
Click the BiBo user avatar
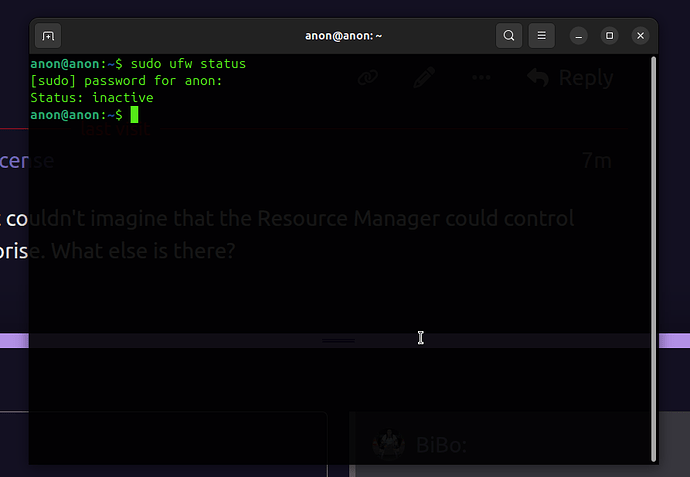coord(387,444)
